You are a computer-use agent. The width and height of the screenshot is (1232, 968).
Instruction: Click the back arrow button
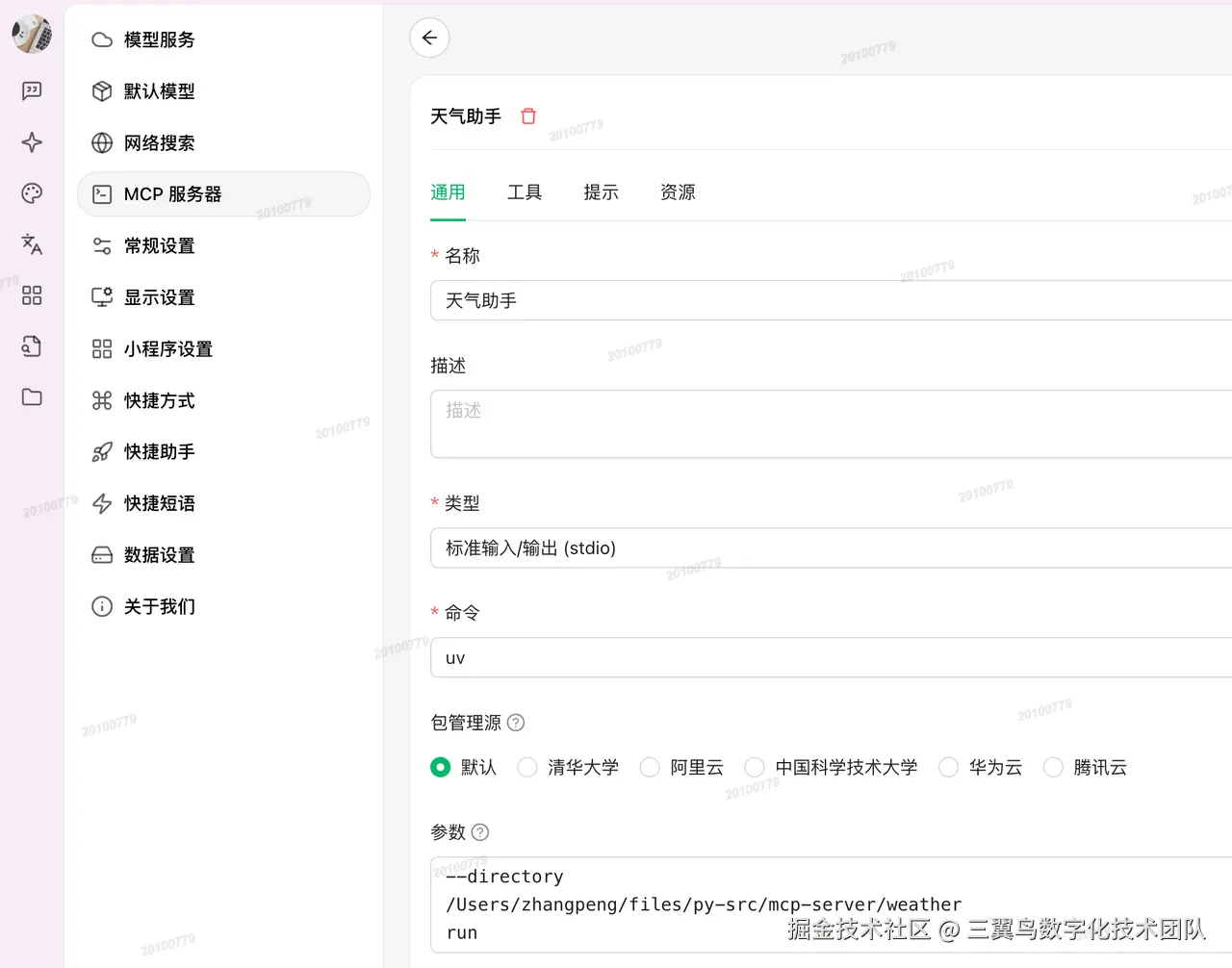(429, 38)
